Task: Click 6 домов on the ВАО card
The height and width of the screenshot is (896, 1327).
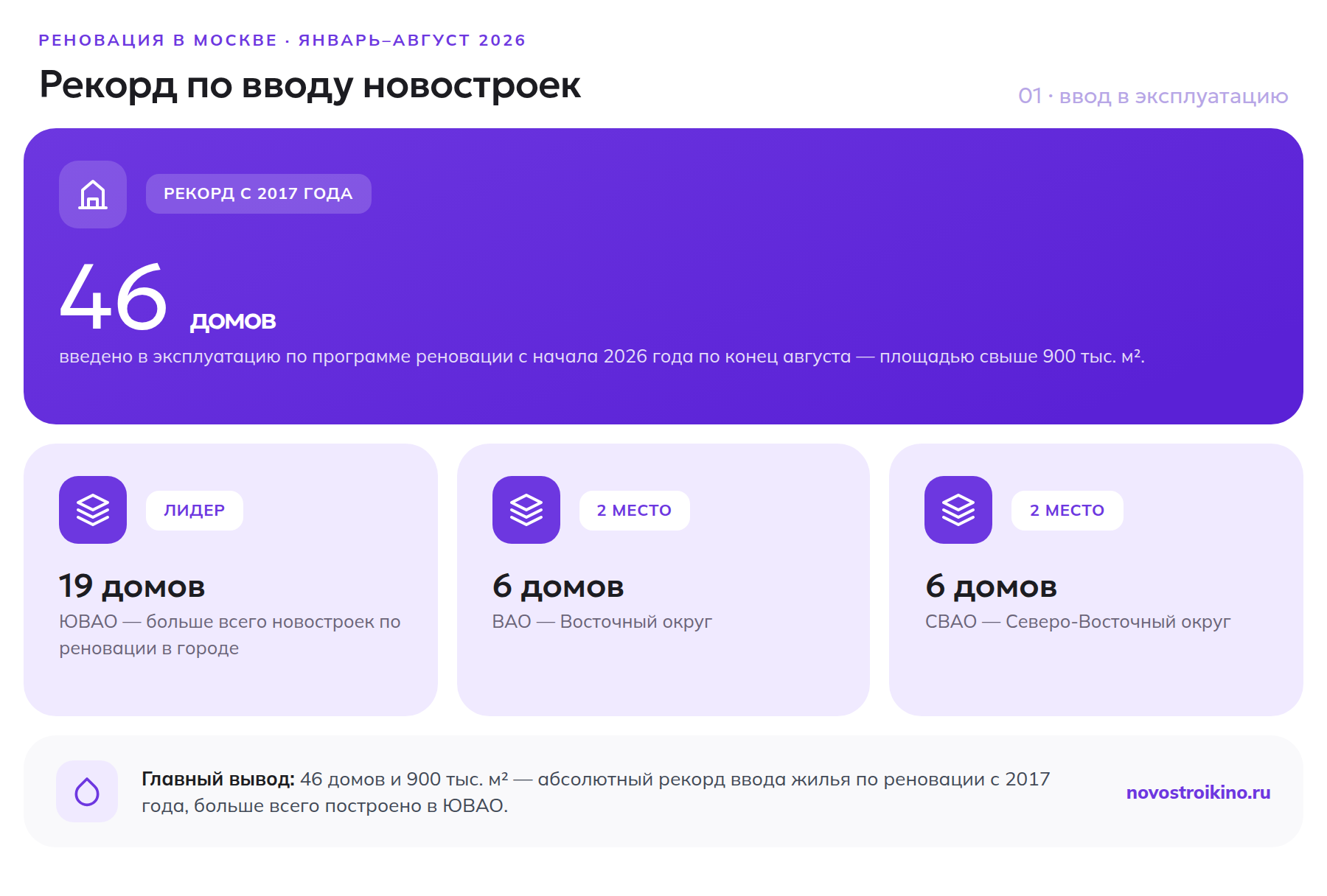Action: click(558, 587)
